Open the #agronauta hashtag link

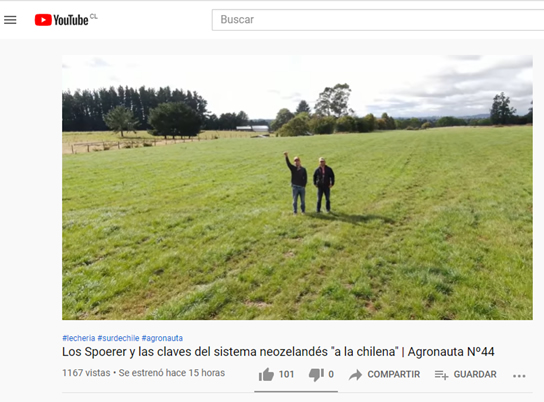[x=162, y=338]
